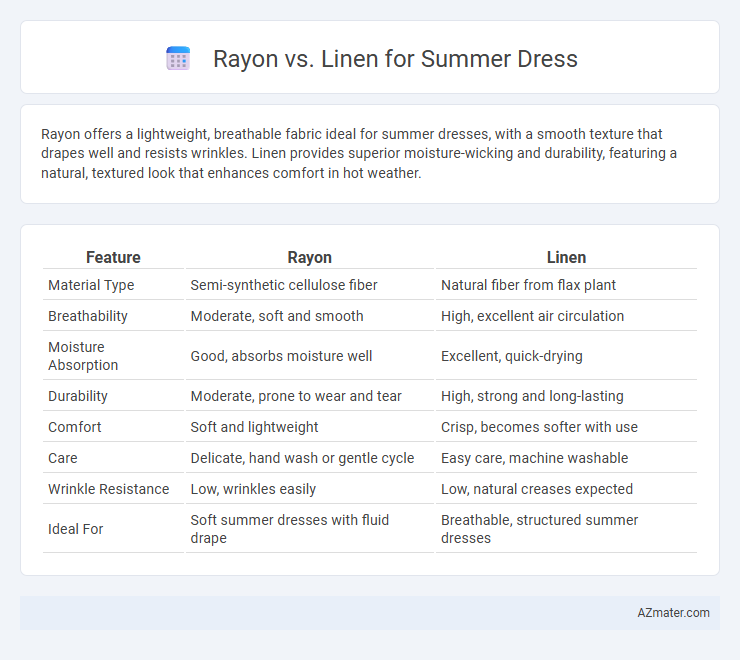Image resolution: width=740 pixels, height=660 pixels.
Task: Click 'Low, natural creases expected' cell
Action: [537, 489]
